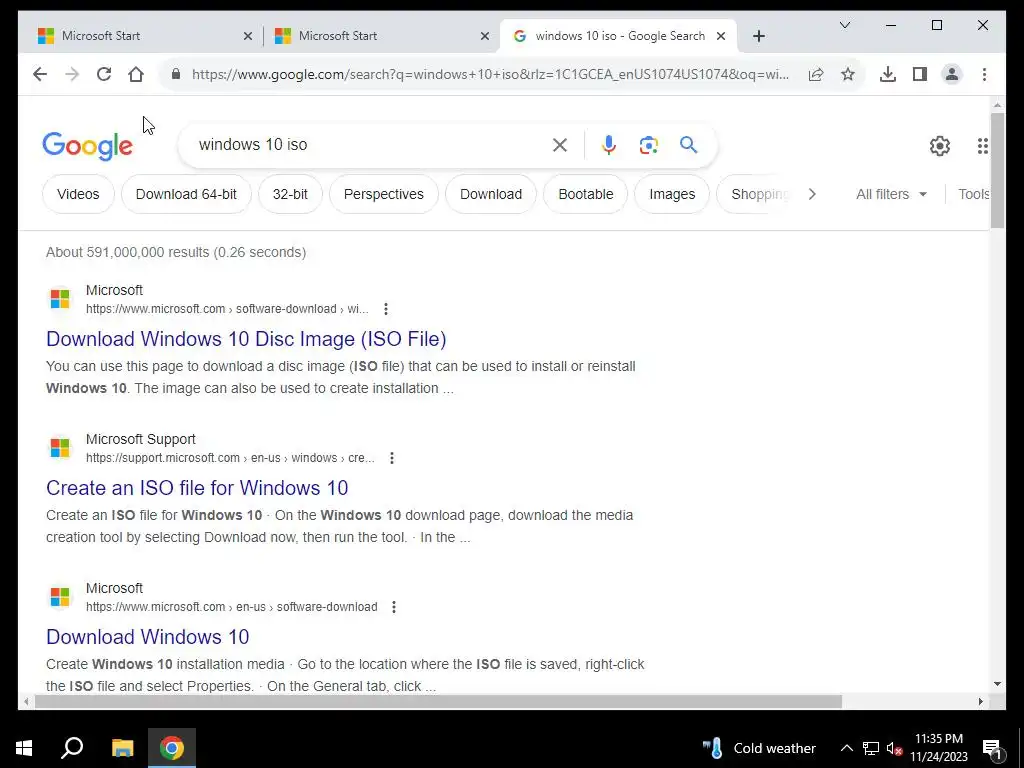1024x768 pixels.
Task: Open the Chrome profile avatar
Action: [952, 74]
